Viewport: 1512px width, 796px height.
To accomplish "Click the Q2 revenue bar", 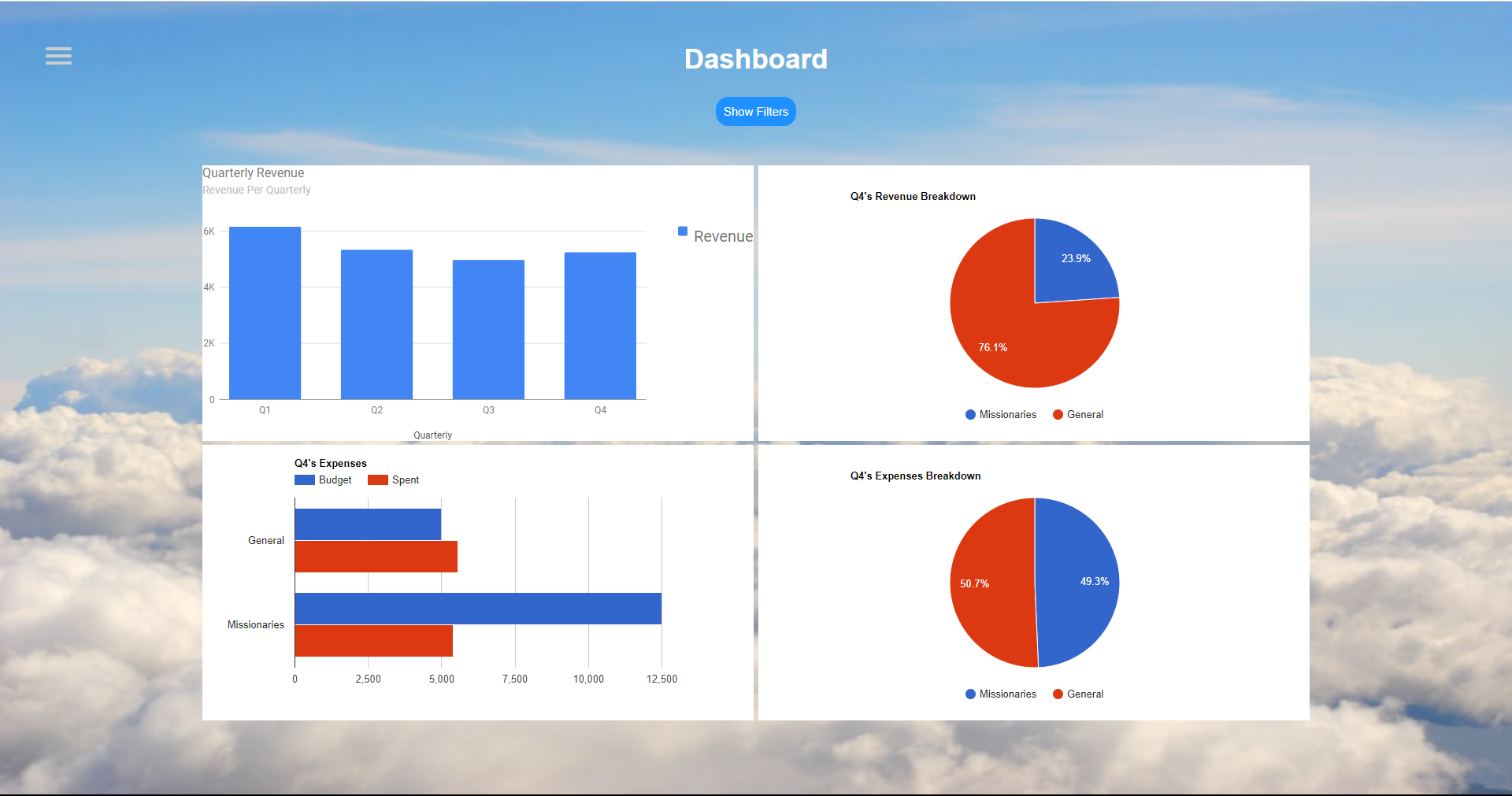I will coord(376,324).
